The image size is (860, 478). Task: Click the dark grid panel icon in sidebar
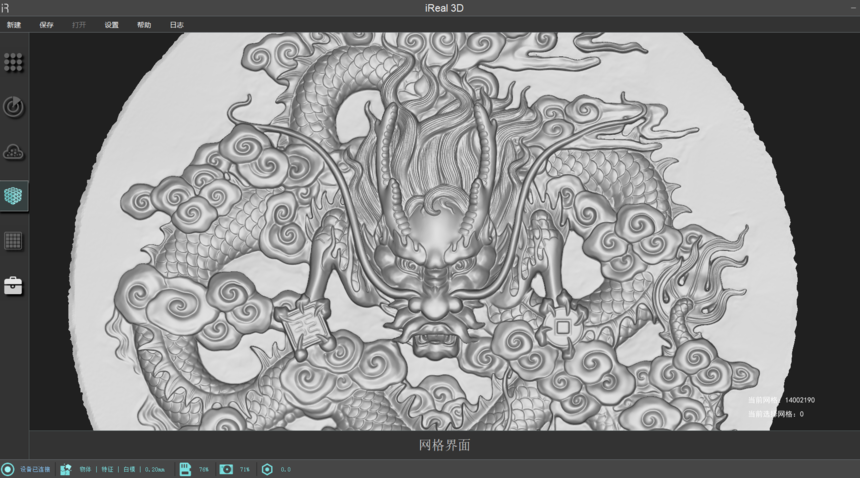pos(13,241)
